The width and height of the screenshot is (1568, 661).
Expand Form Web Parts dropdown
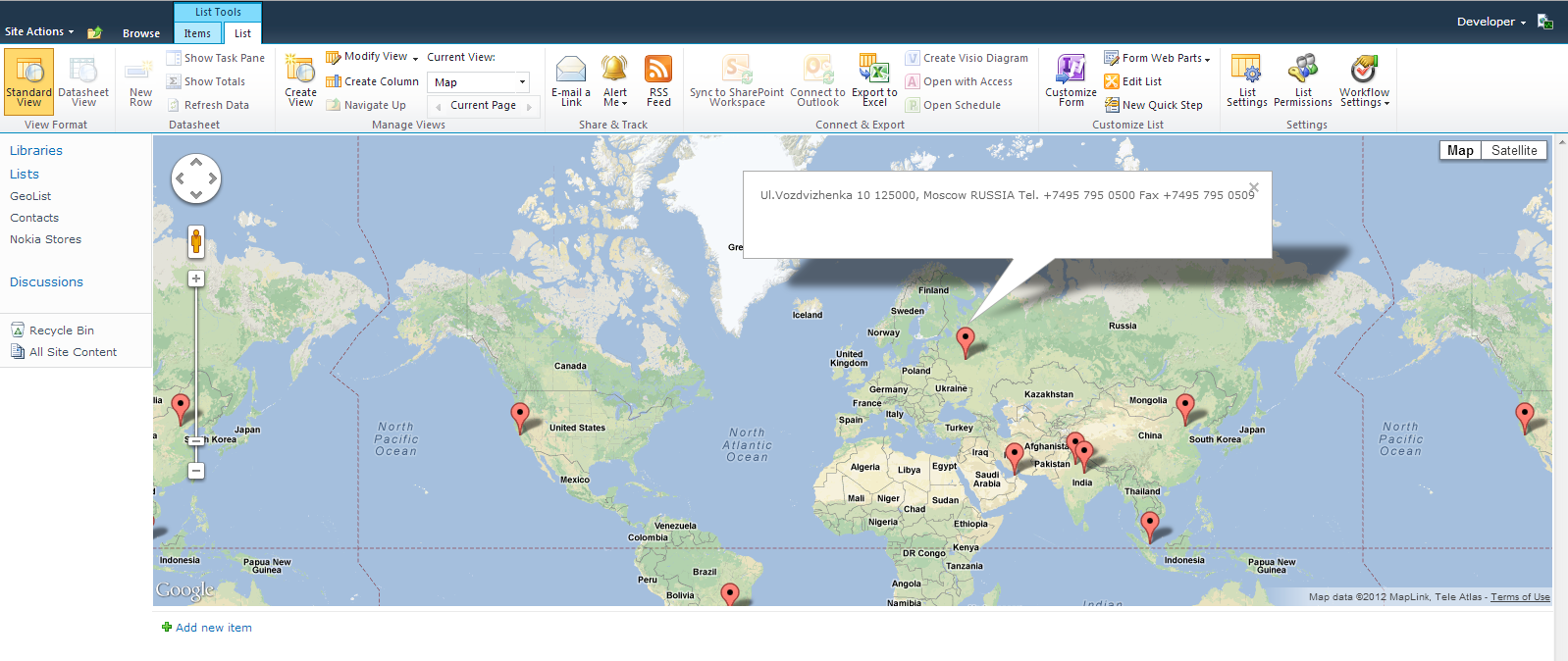click(1207, 59)
